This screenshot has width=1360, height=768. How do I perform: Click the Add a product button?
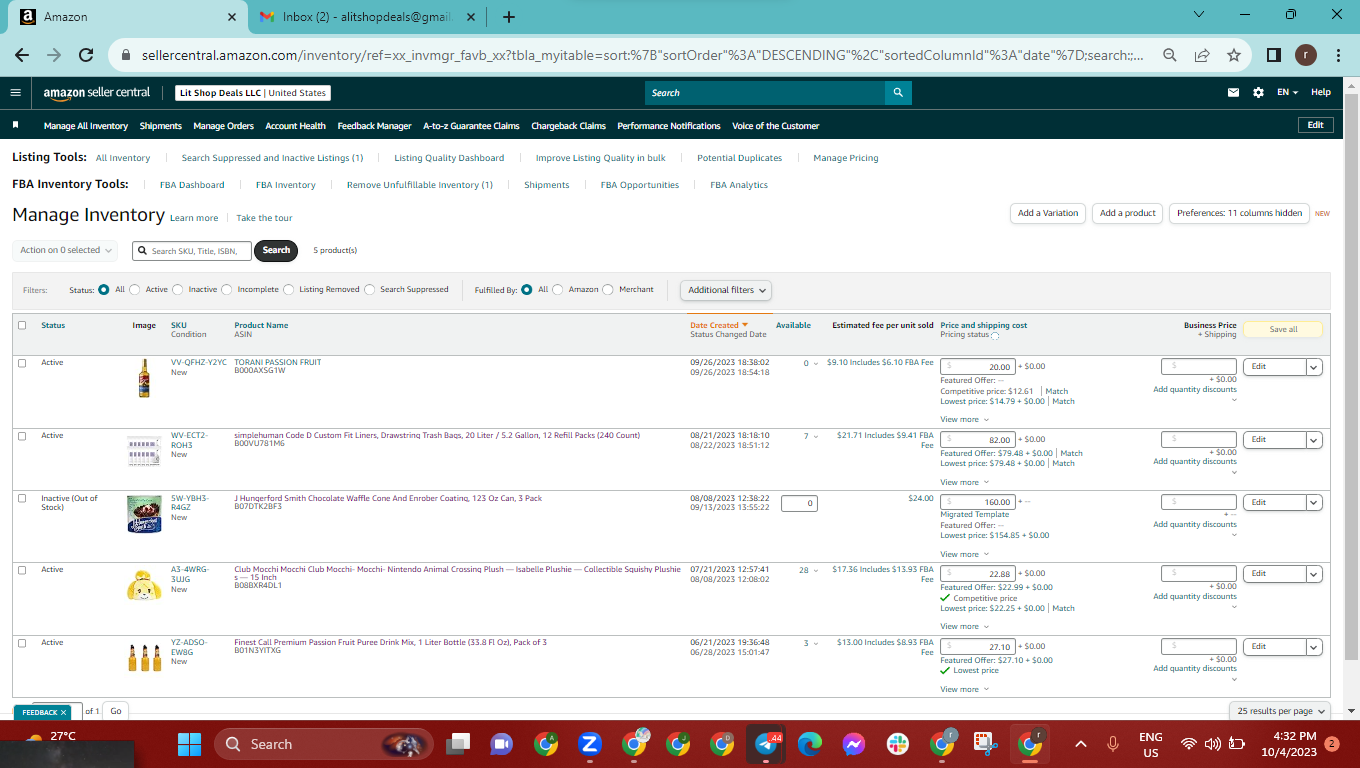pos(1128,213)
